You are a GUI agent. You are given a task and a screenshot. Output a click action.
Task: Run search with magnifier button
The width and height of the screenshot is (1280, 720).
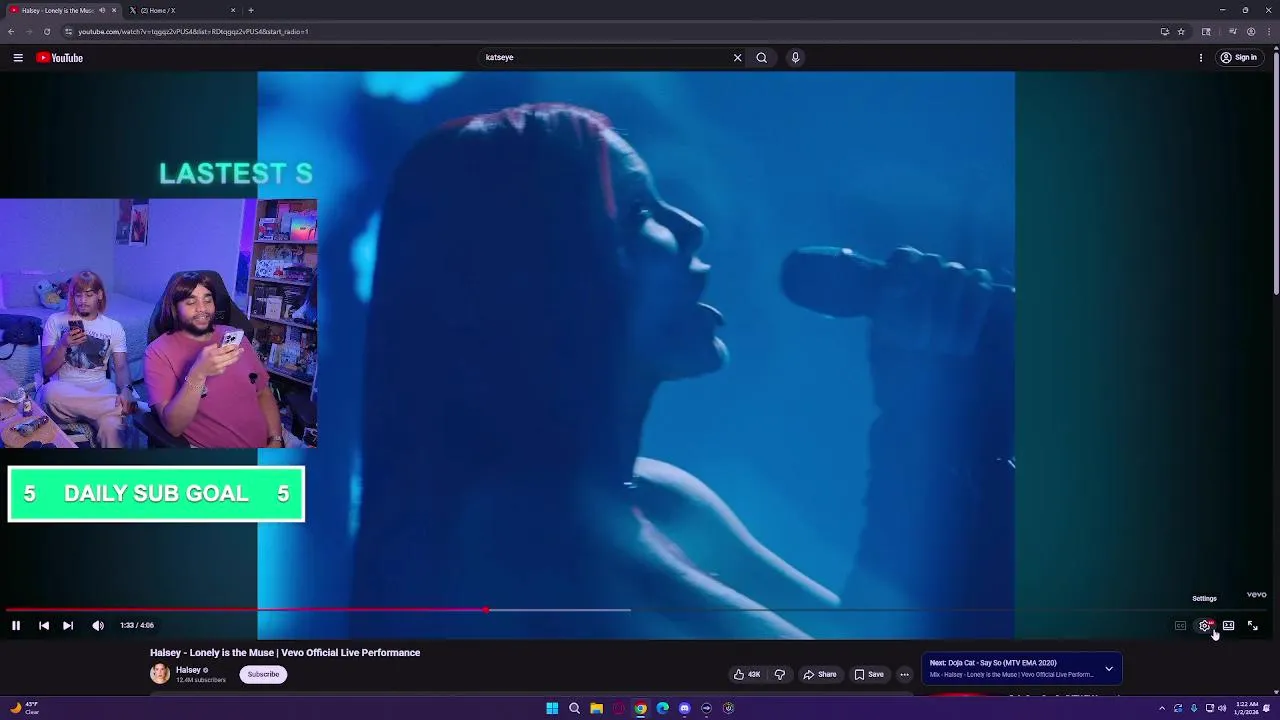click(x=762, y=57)
